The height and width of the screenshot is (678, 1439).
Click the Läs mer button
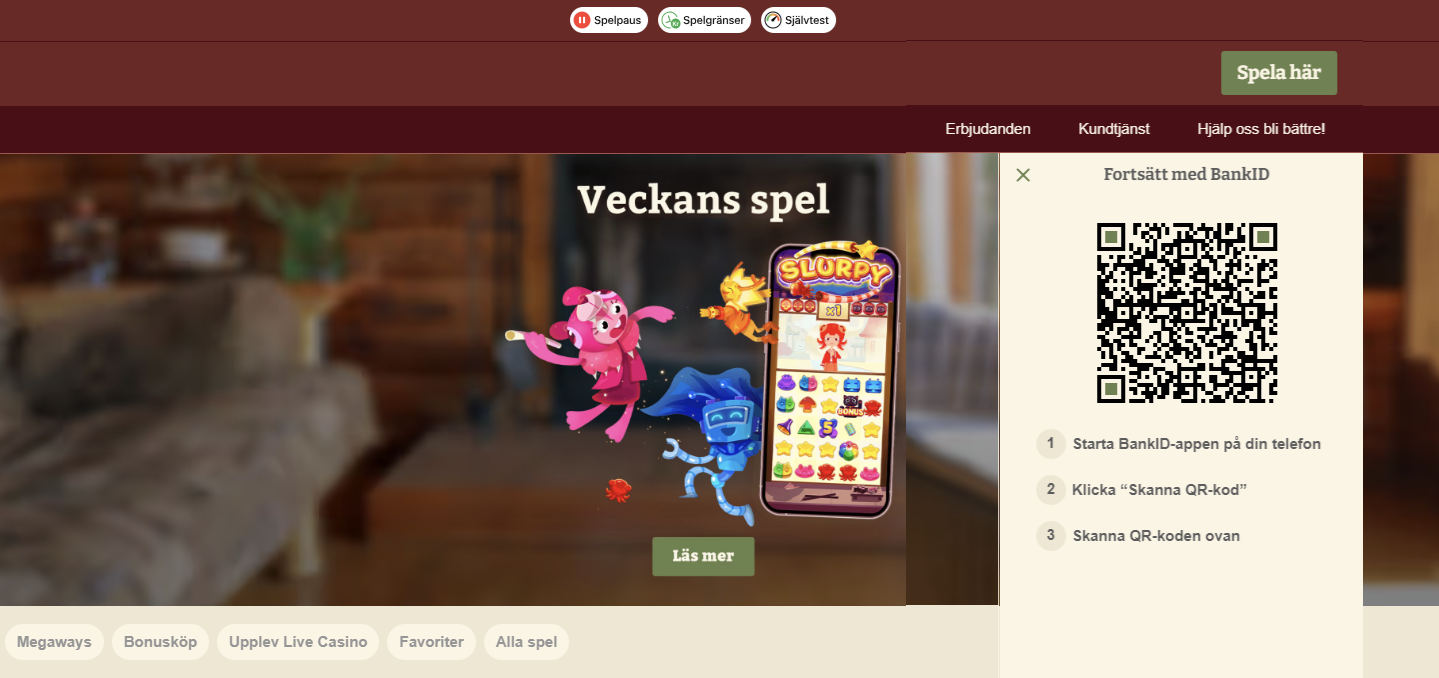[x=703, y=556]
